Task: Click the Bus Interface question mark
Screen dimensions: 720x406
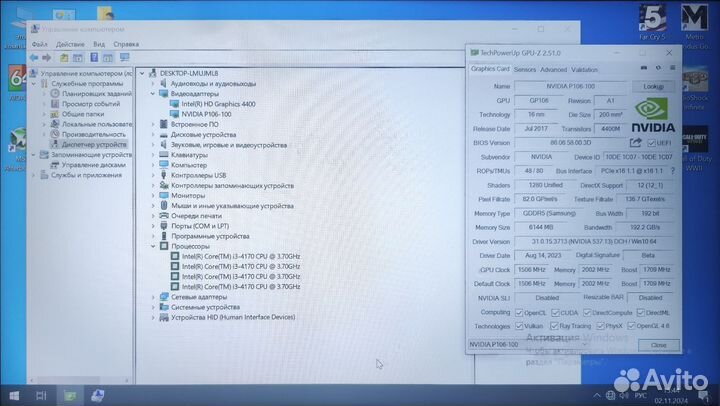Action: pos(673,171)
